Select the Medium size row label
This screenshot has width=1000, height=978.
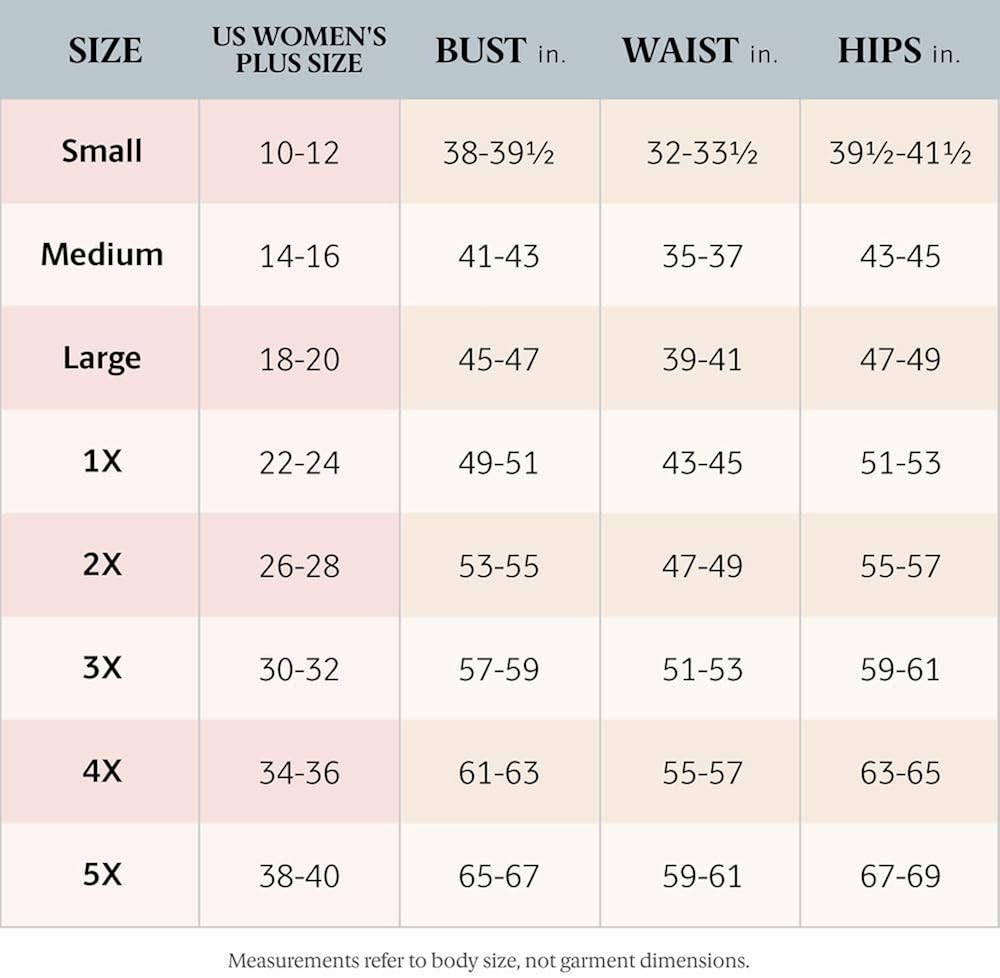coord(102,254)
